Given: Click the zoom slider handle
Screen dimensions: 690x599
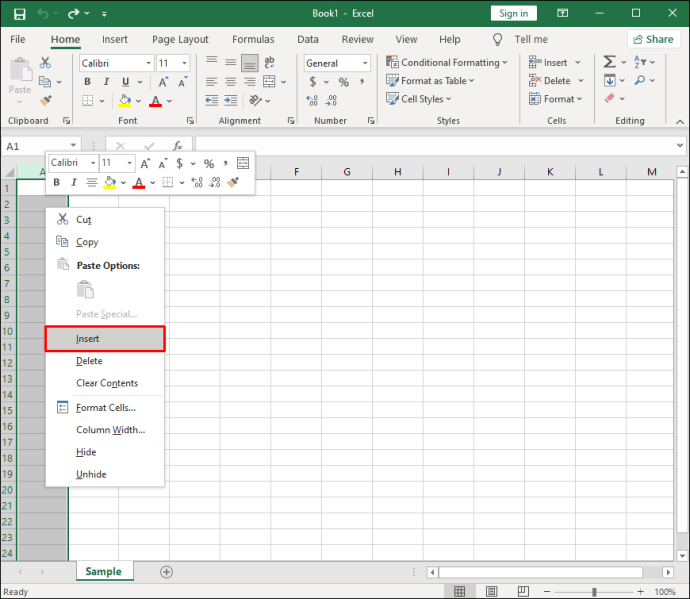Looking at the screenshot, I should click(x=594, y=592).
